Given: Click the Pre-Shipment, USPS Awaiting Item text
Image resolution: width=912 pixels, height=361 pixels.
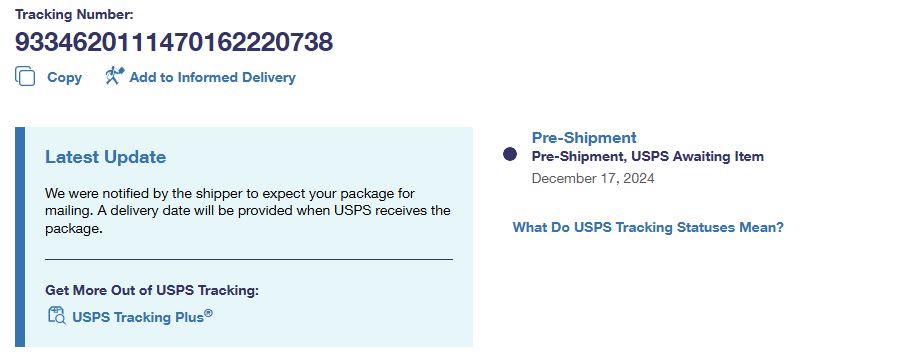Looking at the screenshot, I should pyautogui.click(x=647, y=156).
